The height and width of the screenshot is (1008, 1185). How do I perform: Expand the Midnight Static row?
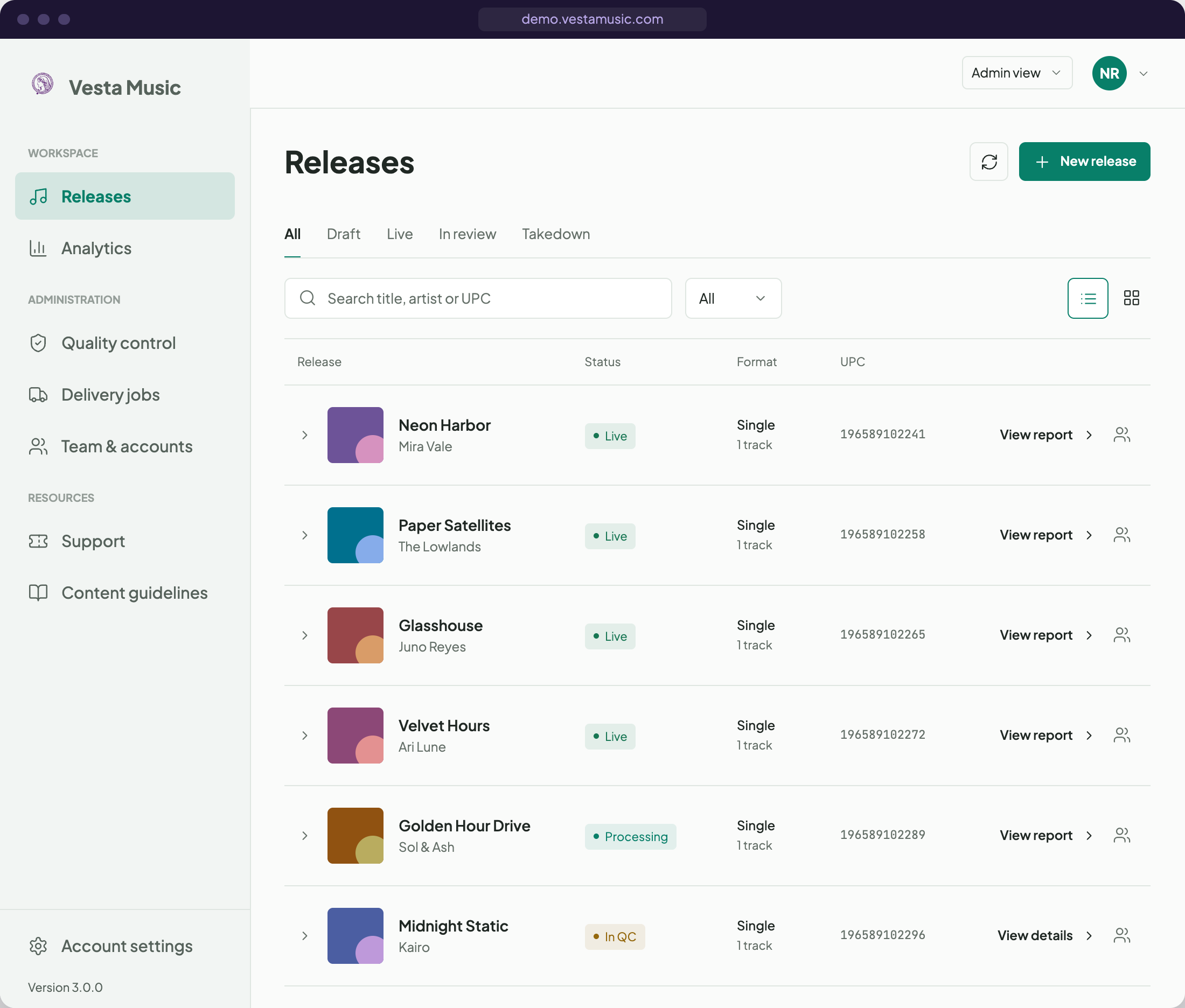pyautogui.click(x=305, y=935)
